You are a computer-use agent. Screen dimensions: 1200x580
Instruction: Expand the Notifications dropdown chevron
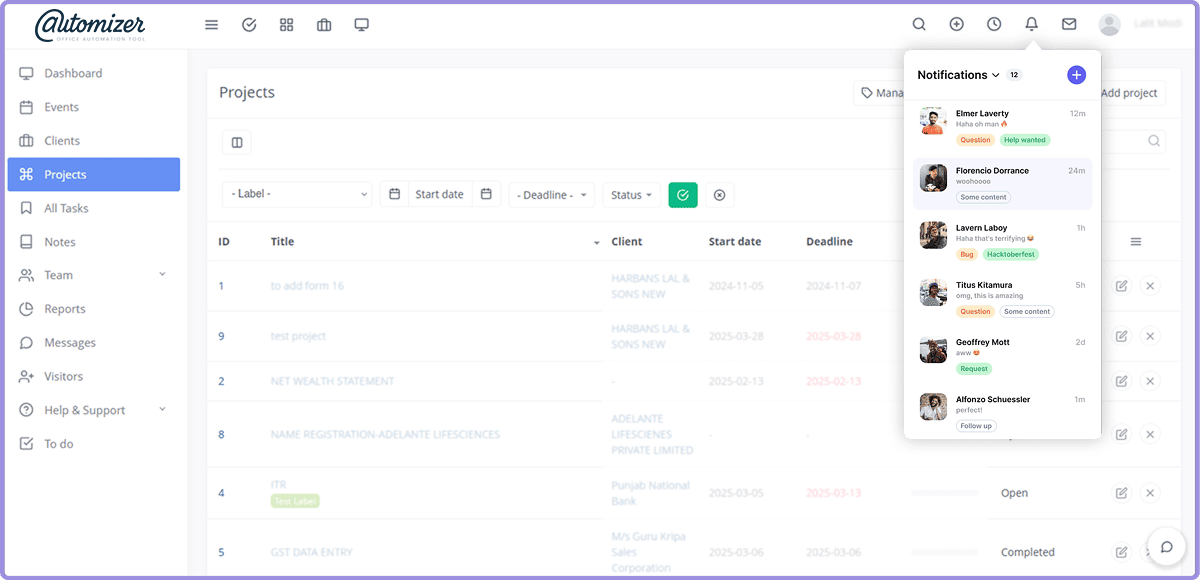coord(996,76)
